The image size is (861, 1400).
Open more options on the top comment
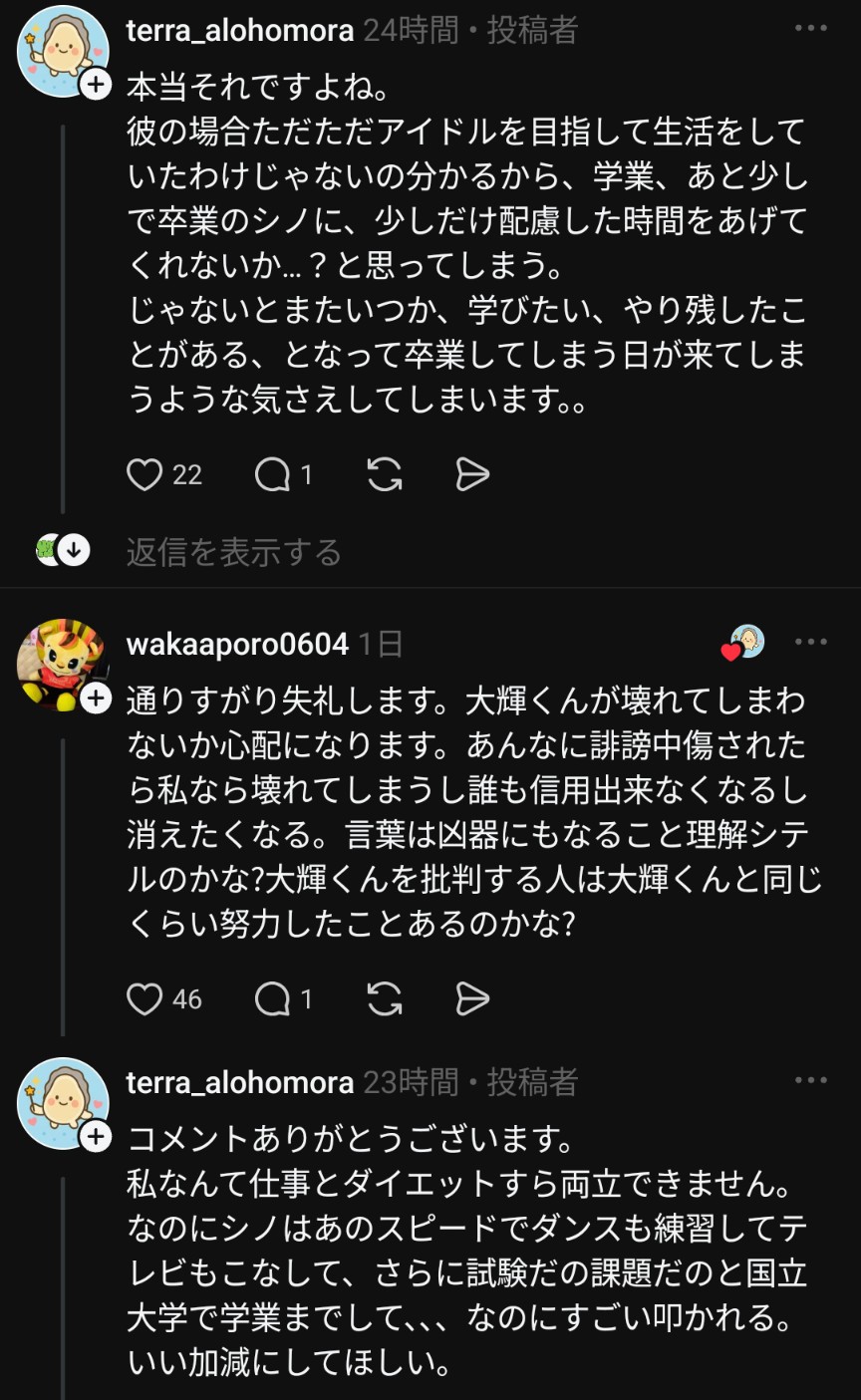pos(811,30)
